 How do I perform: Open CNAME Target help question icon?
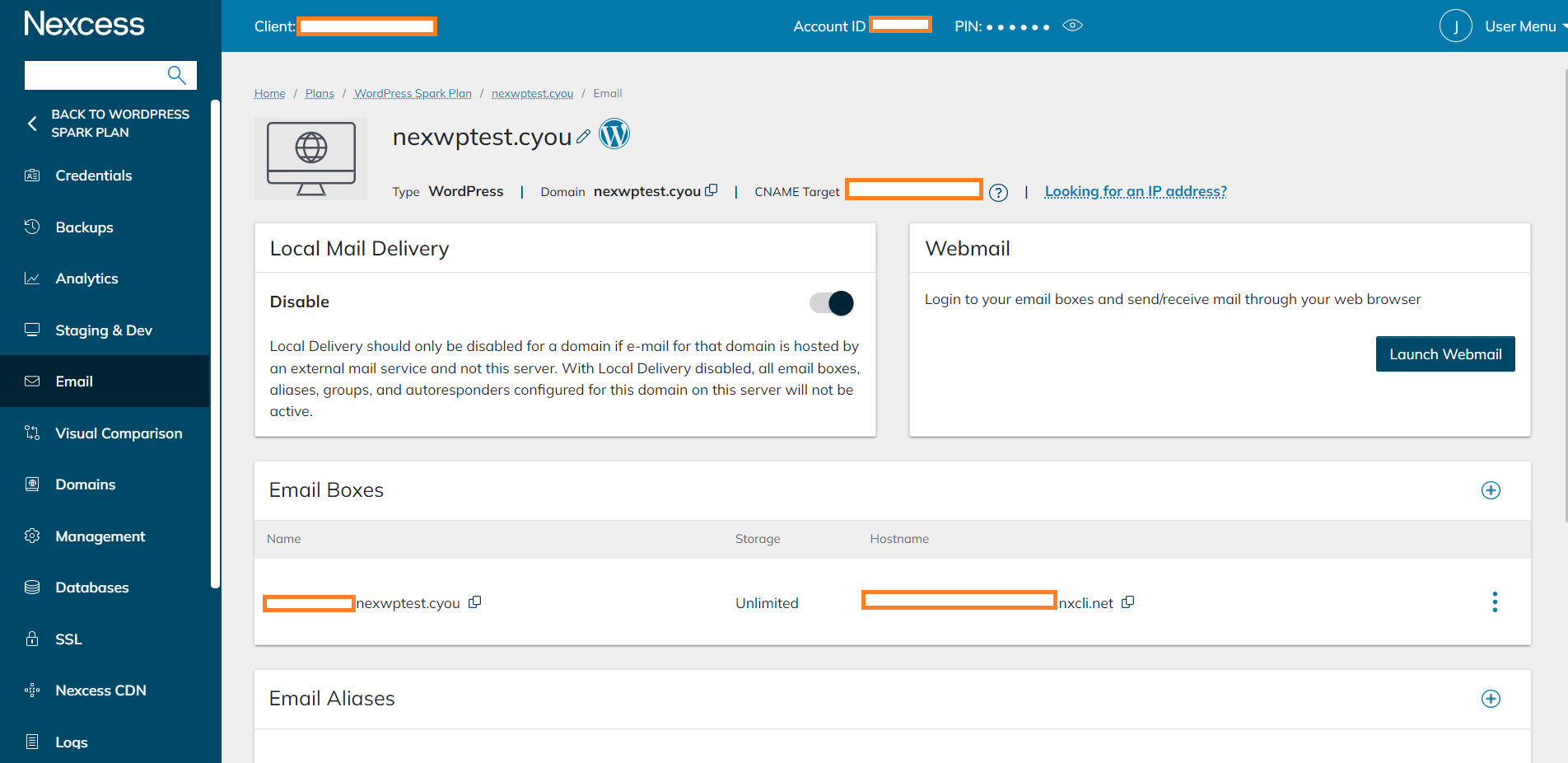coord(998,193)
